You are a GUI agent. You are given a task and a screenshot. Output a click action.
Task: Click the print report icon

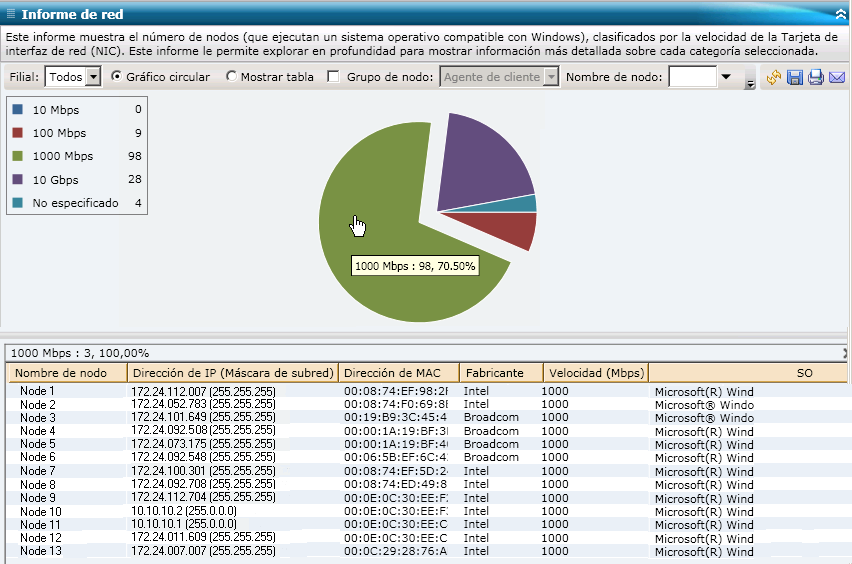pos(816,78)
